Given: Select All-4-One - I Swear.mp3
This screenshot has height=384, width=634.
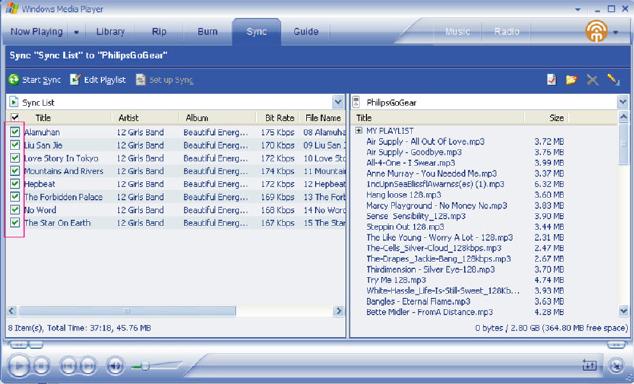Looking at the screenshot, I should pyautogui.click(x=410, y=162).
